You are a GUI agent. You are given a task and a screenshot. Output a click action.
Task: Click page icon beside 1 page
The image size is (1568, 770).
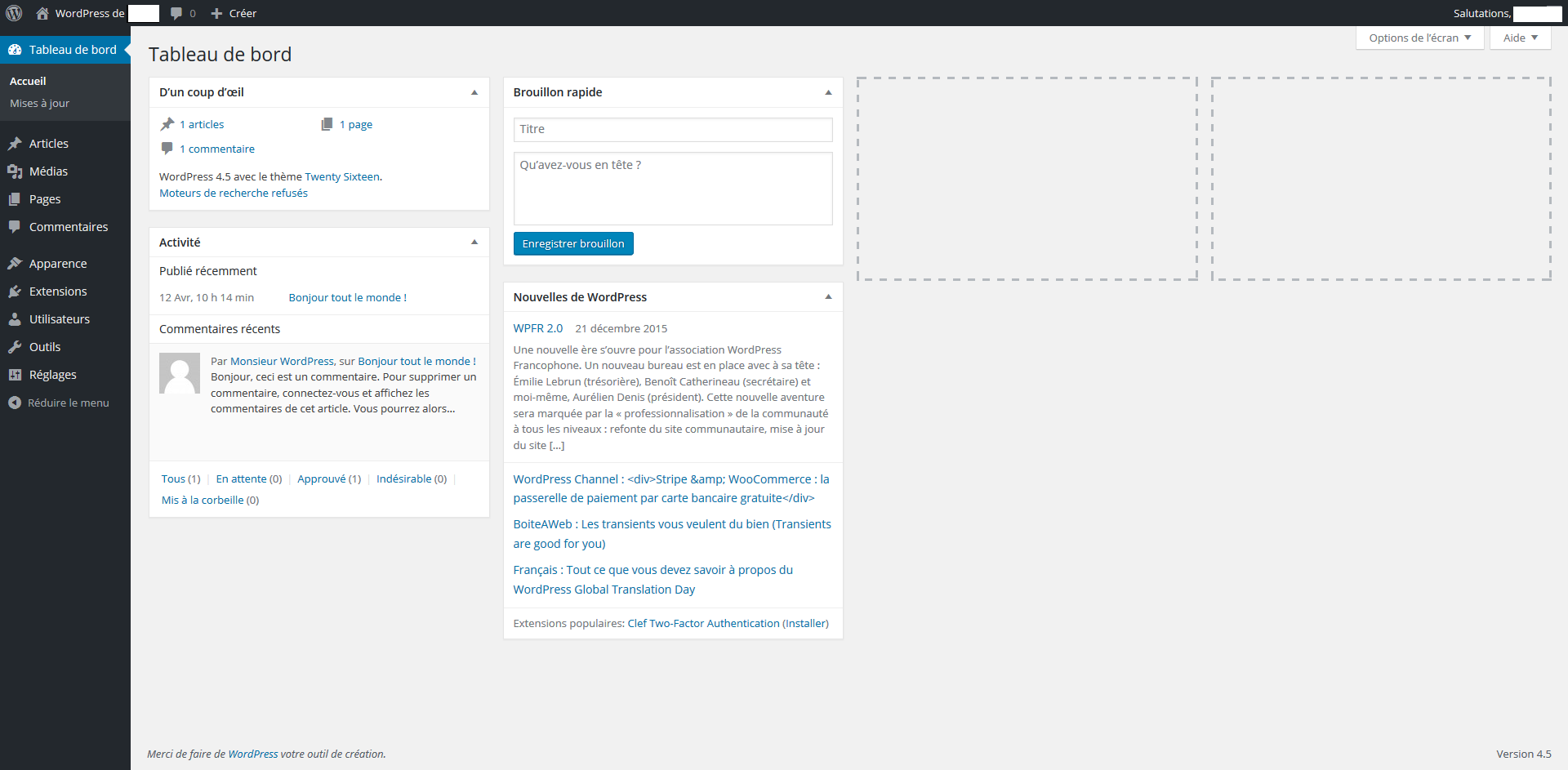click(327, 124)
